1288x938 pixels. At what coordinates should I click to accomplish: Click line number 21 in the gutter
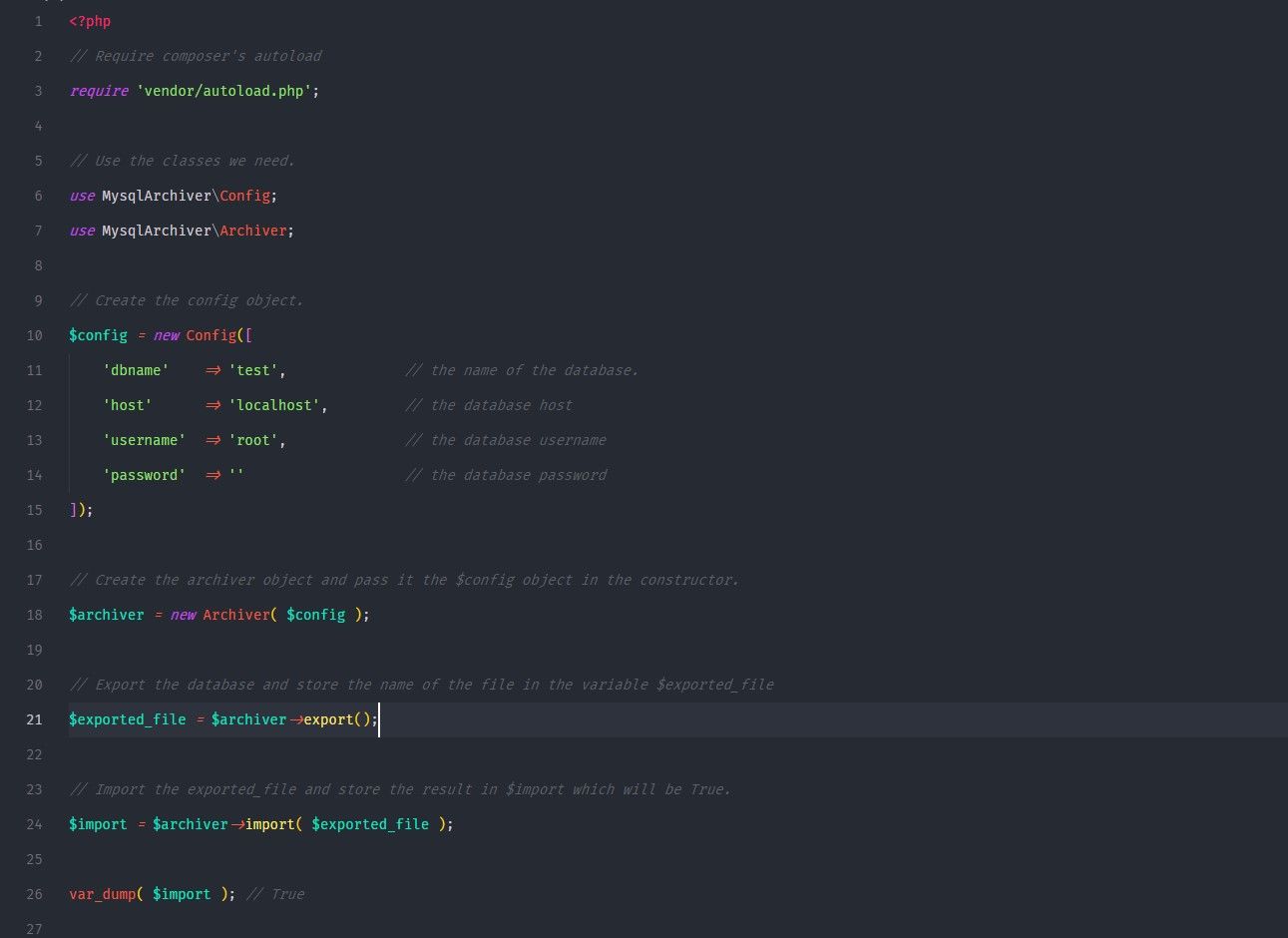point(35,719)
